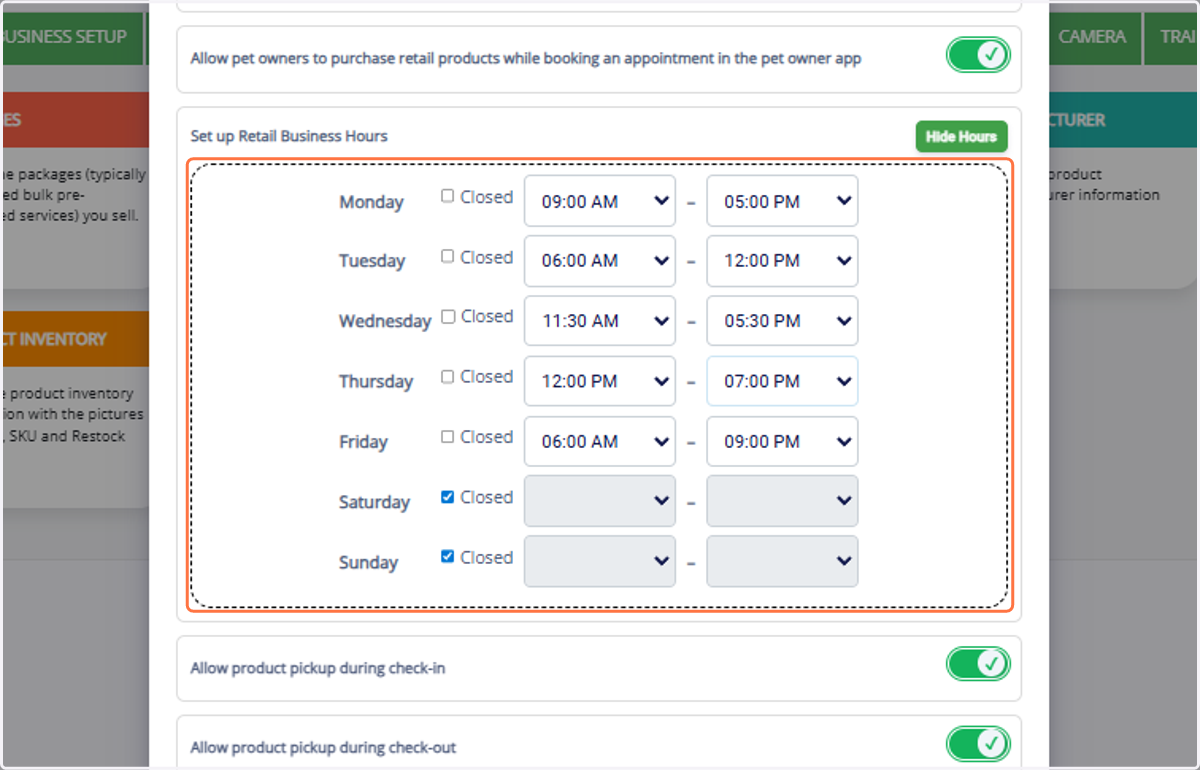This screenshot has height=770, width=1200.
Task: Click Set up Retail Business Hours heading
Action: 289,136
